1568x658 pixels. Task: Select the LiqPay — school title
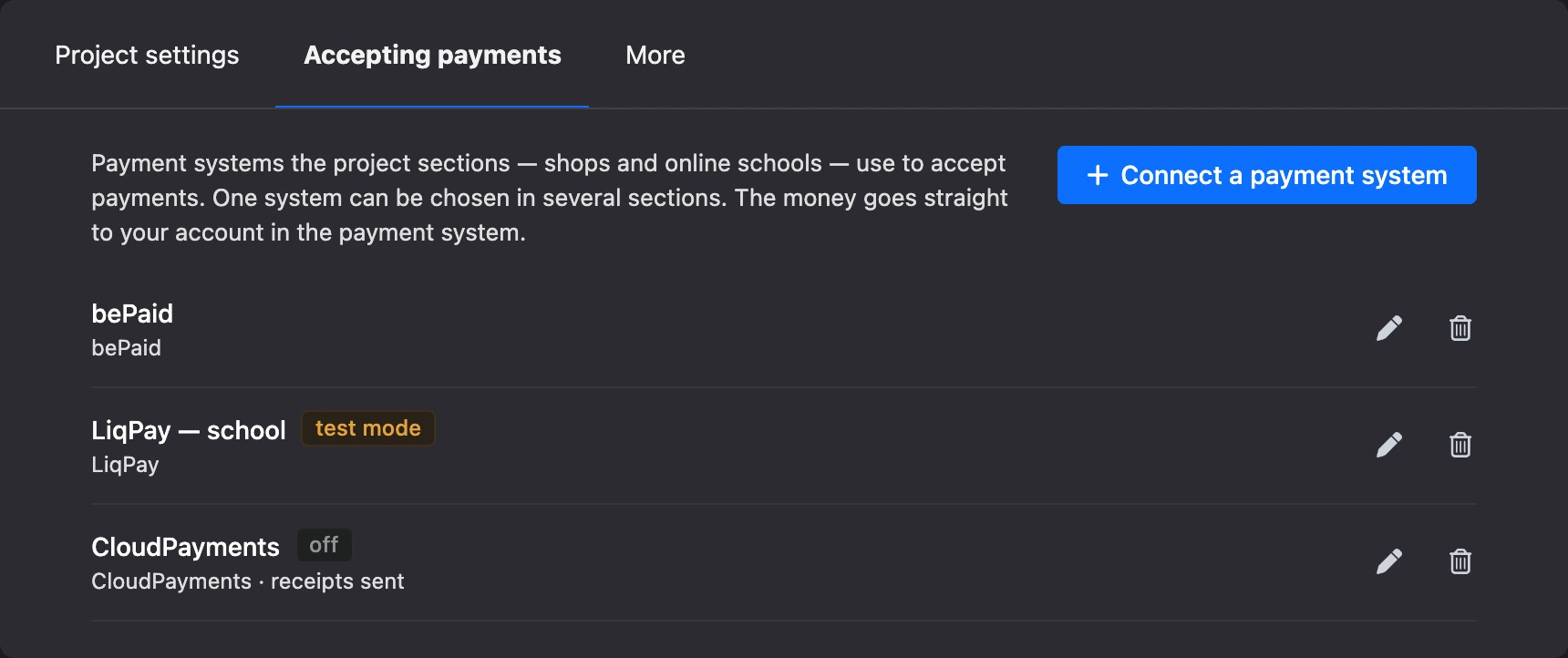(x=189, y=430)
